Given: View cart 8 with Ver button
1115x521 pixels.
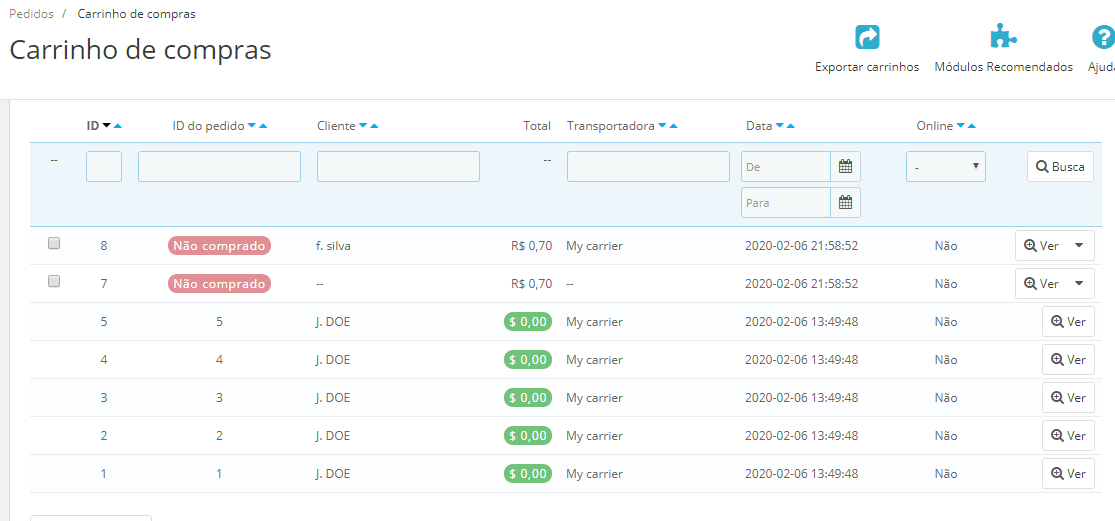Looking at the screenshot, I should coord(1042,245).
